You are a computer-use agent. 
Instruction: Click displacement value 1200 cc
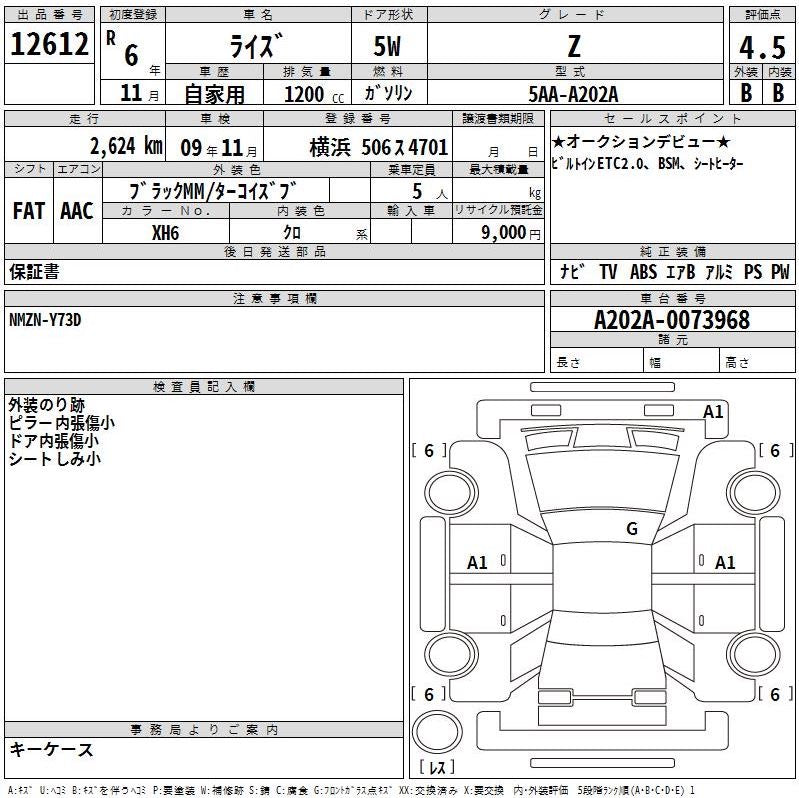314,94
